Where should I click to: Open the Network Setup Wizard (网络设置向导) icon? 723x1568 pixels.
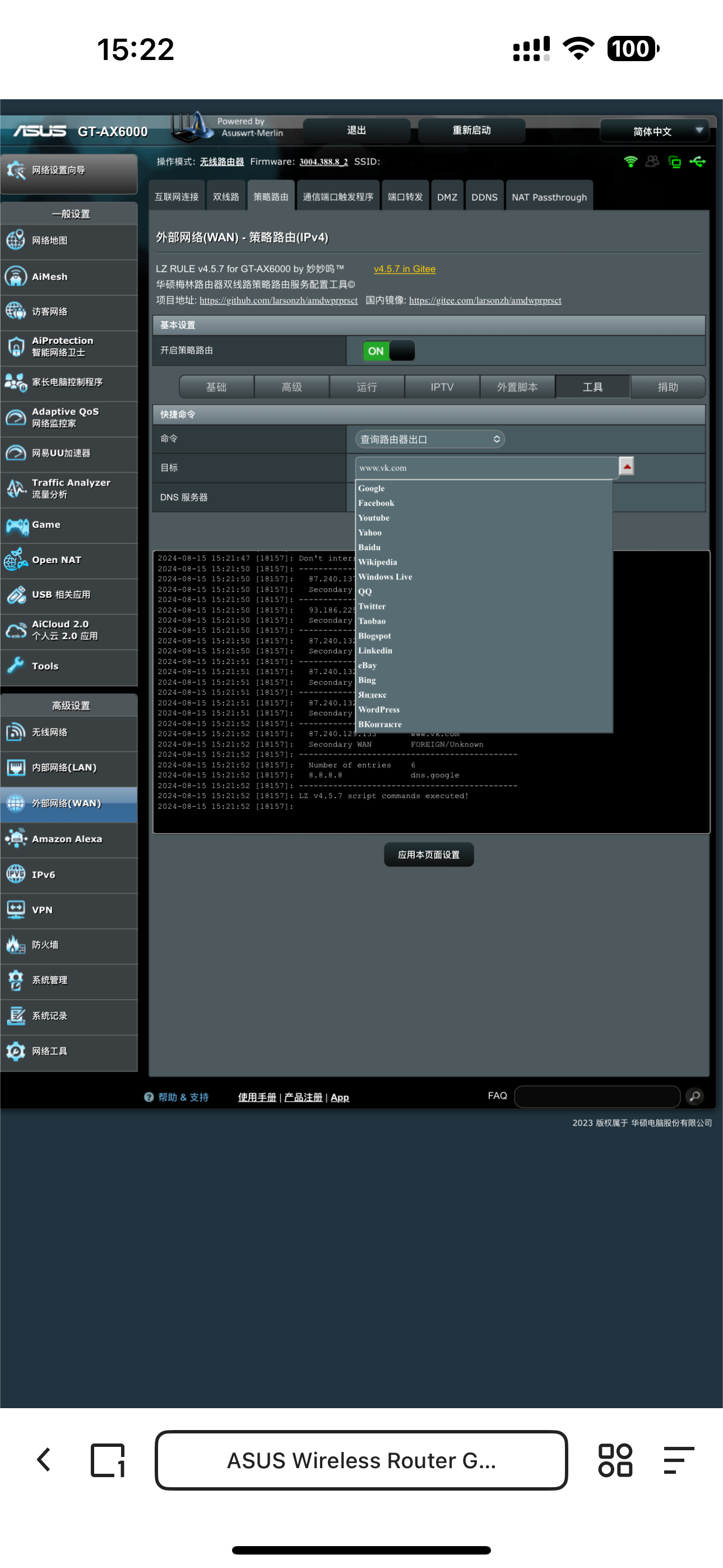(x=16, y=170)
